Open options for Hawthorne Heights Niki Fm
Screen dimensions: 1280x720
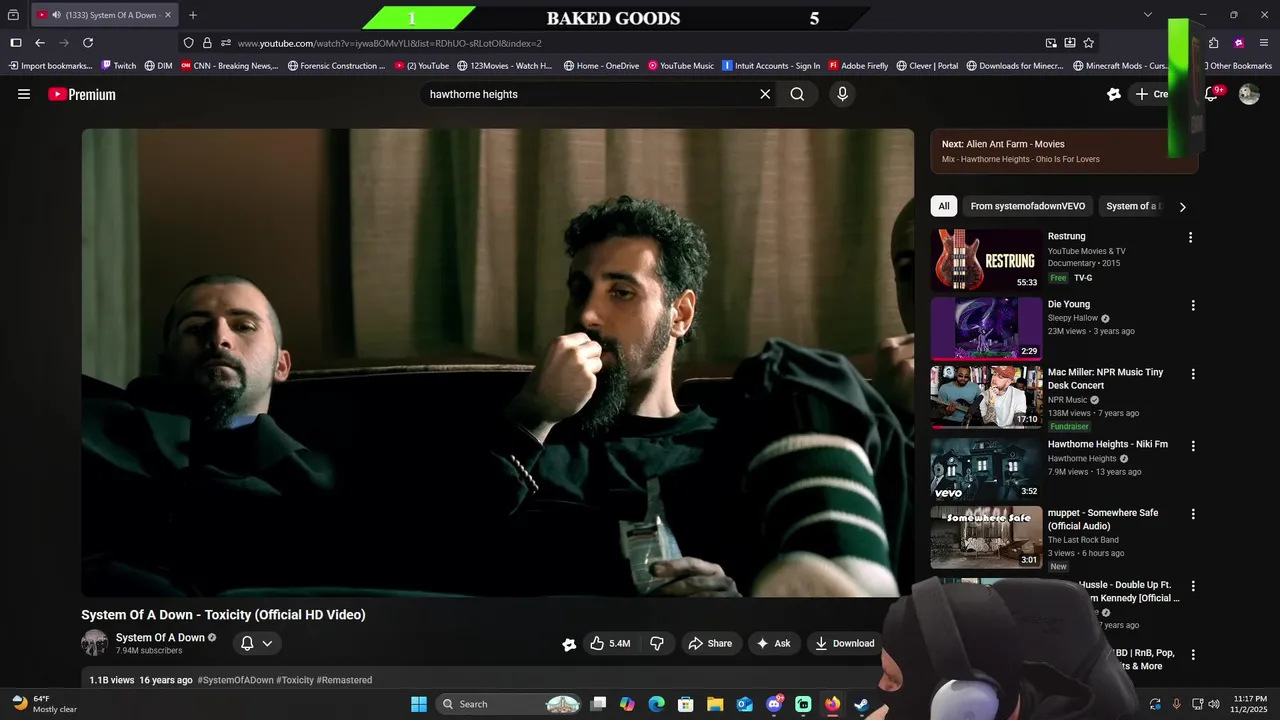tap(1192, 446)
